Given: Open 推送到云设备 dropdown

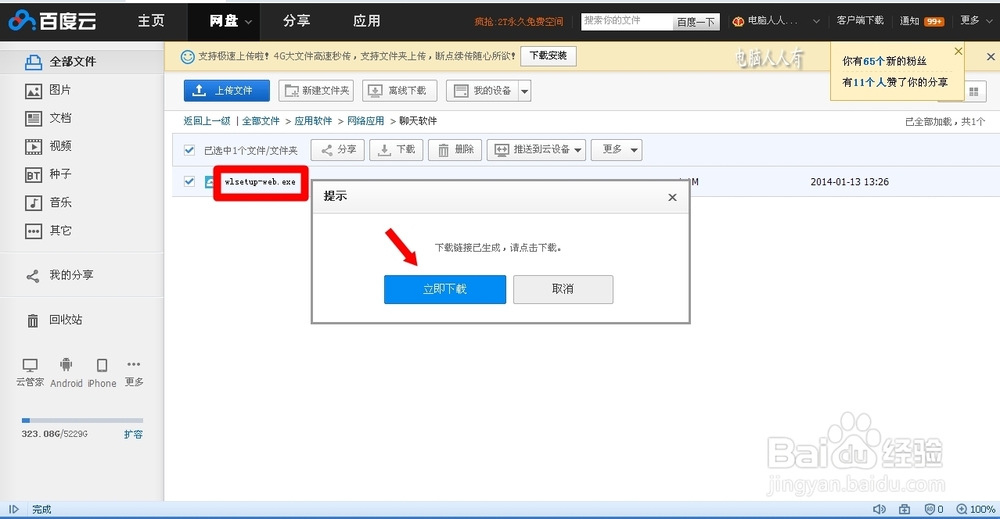Looking at the screenshot, I should [x=537, y=150].
